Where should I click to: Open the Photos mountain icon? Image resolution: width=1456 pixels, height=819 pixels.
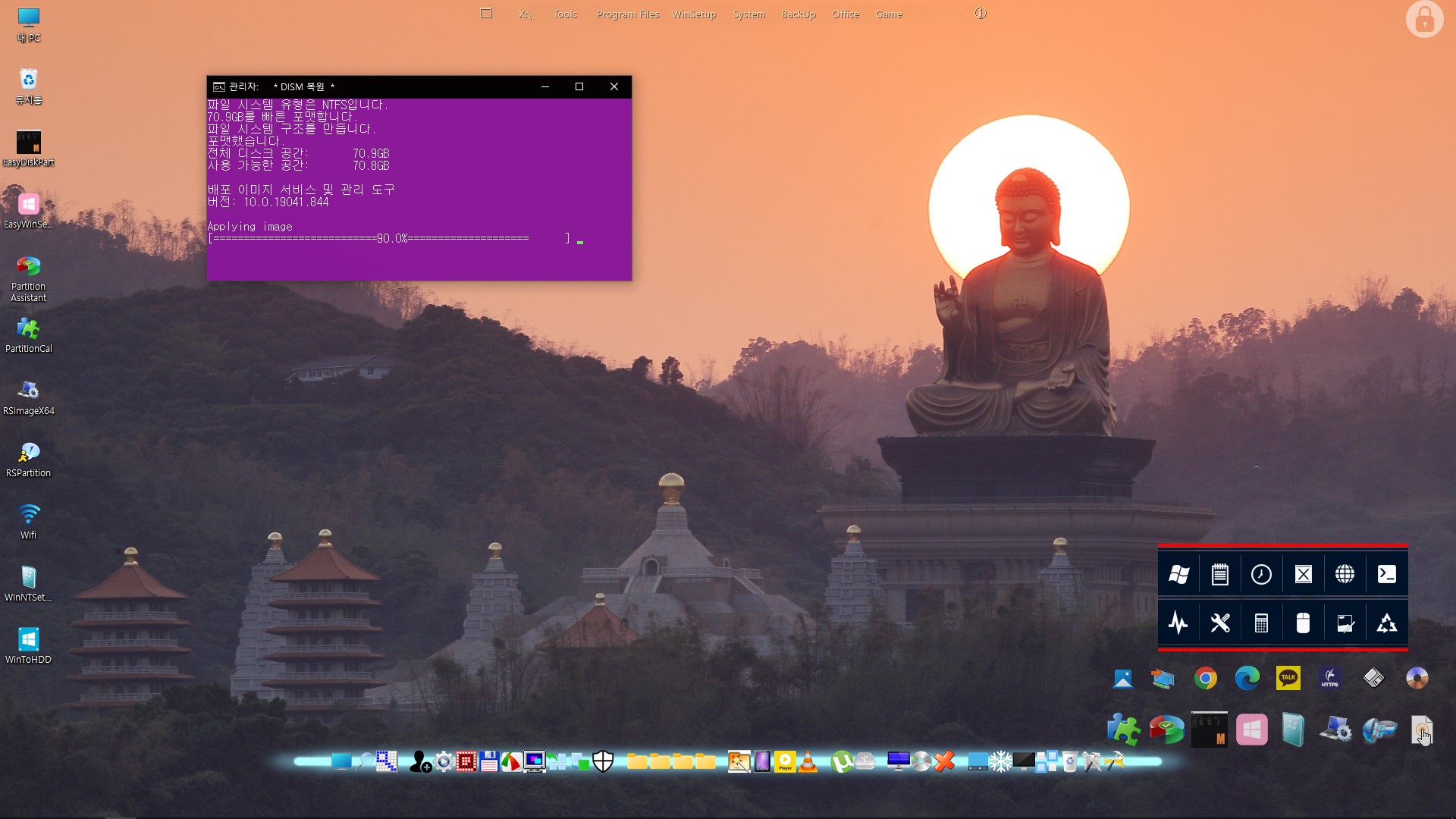pos(1123,678)
